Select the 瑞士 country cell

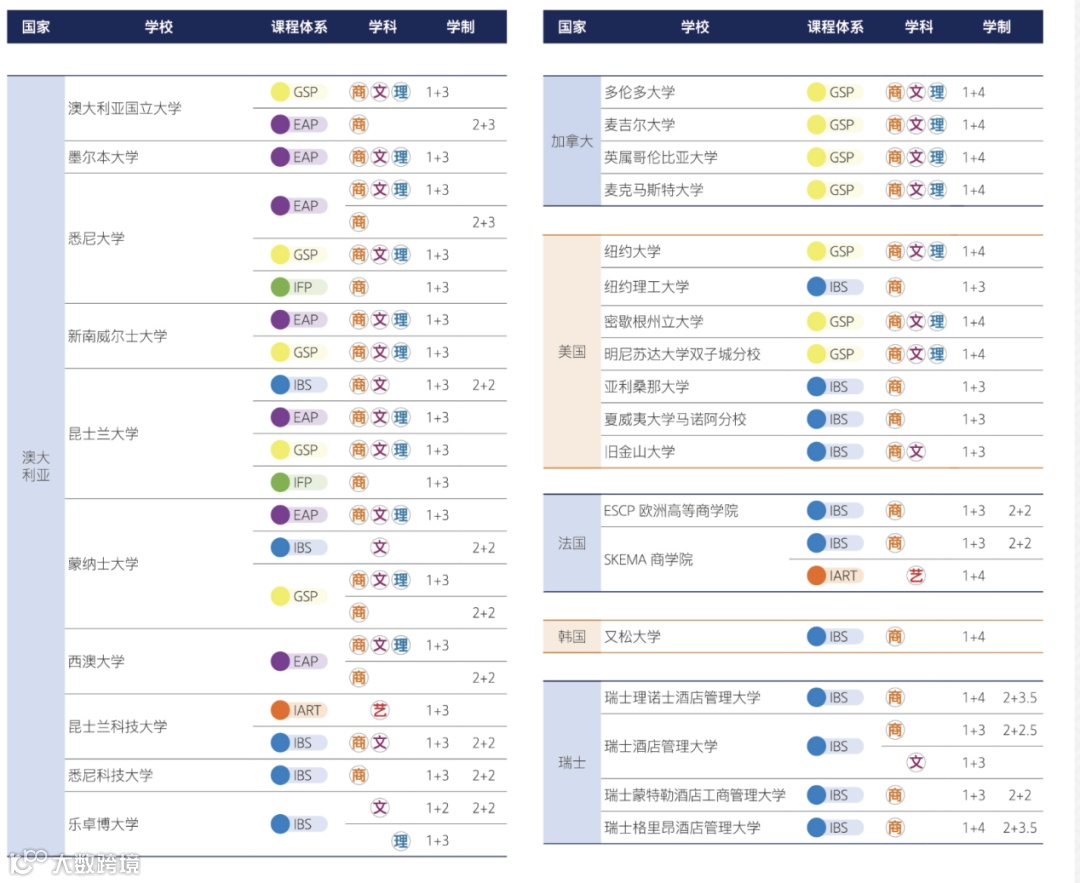(x=572, y=762)
